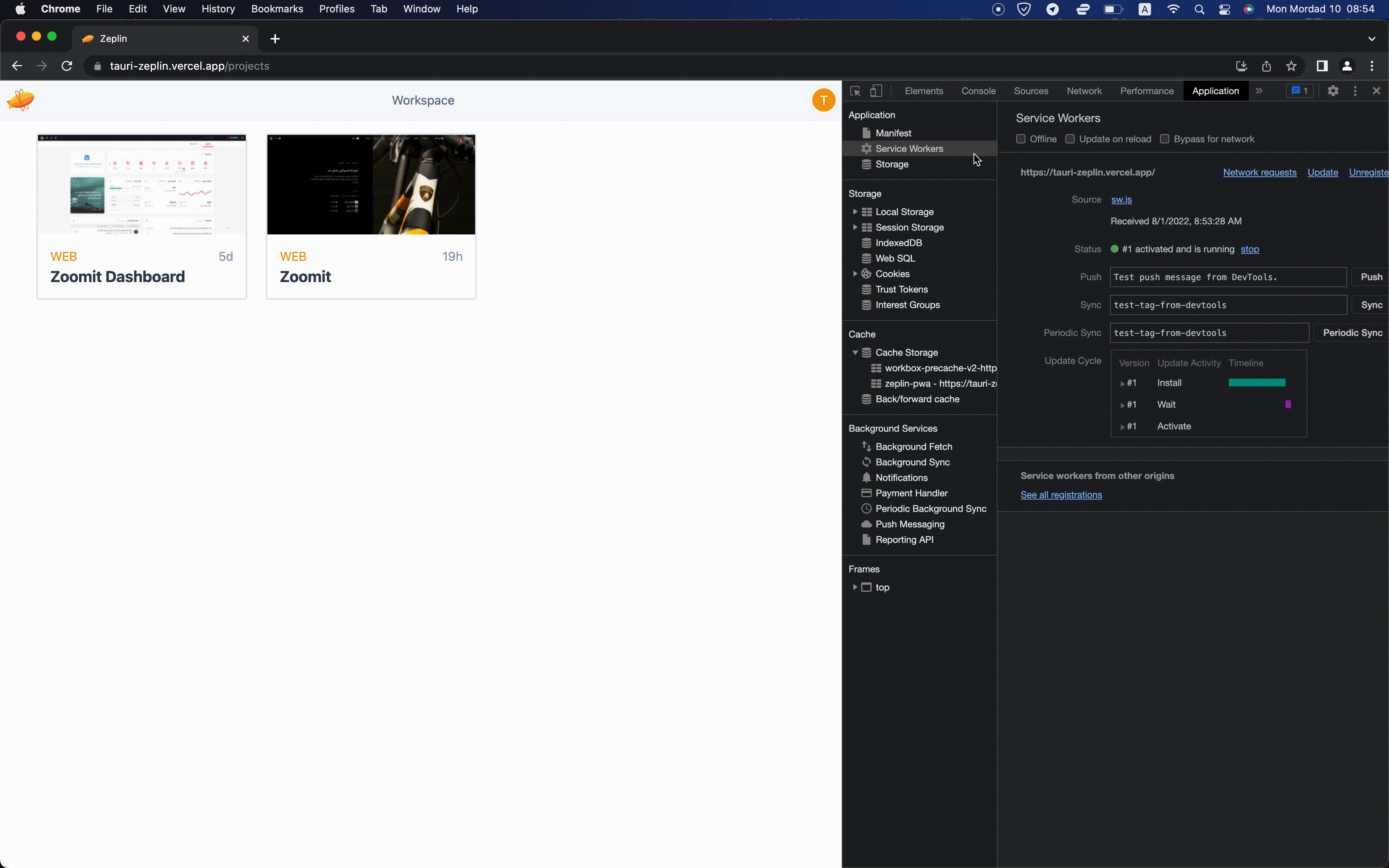
Task: Expand the top frame item
Action: (855, 587)
